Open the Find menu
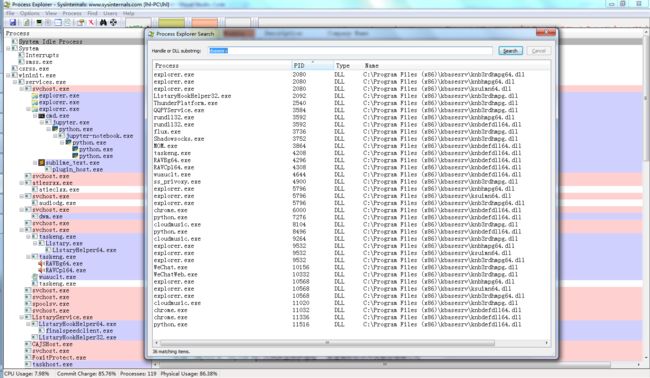The height and width of the screenshot is (378, 650). coord(92,13)
